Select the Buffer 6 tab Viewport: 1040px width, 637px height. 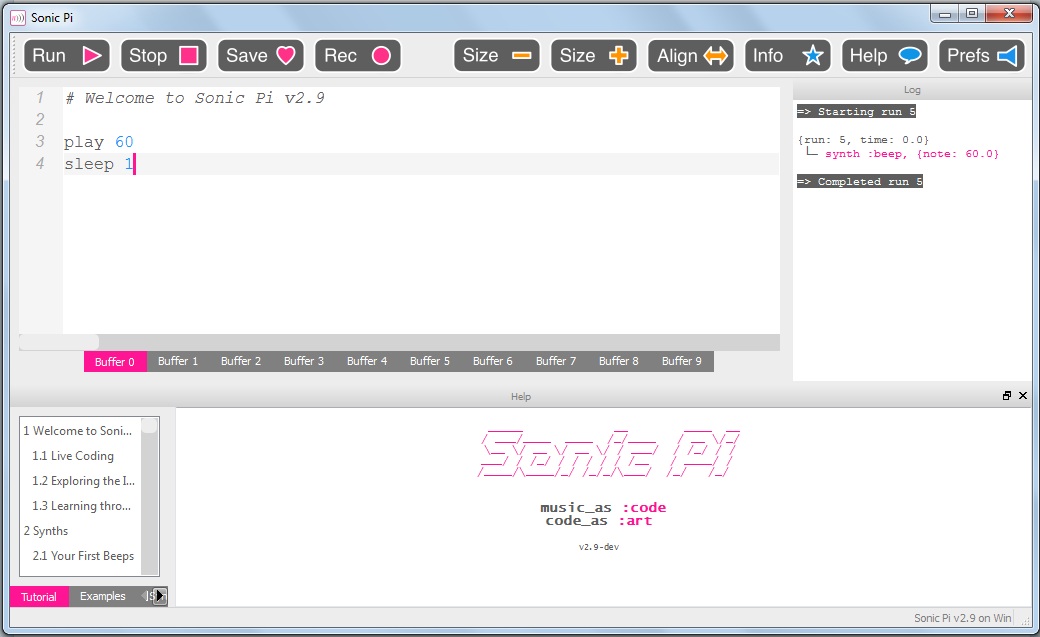(x=493, y=361)
